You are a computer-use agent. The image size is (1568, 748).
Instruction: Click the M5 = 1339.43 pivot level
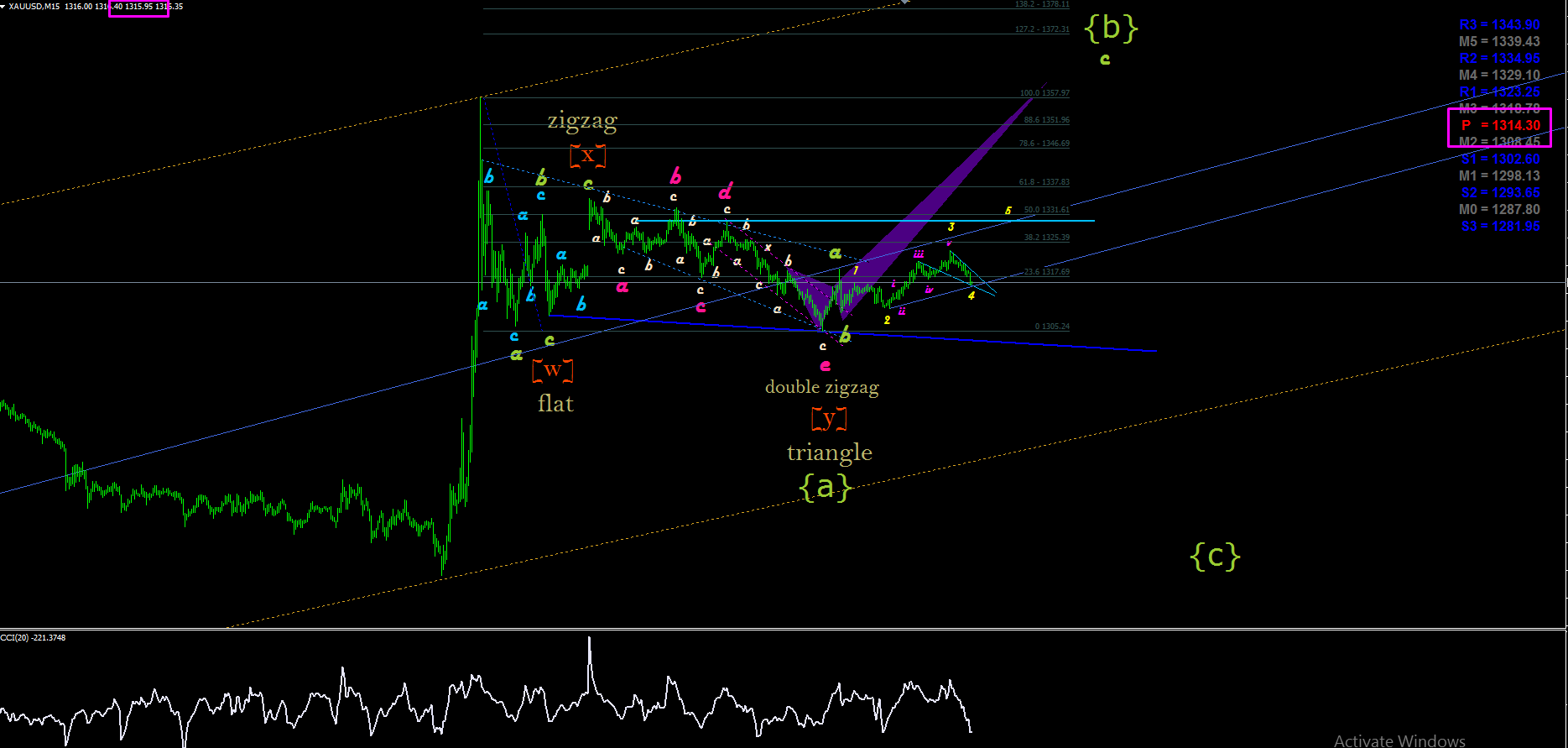[1499, 41]
